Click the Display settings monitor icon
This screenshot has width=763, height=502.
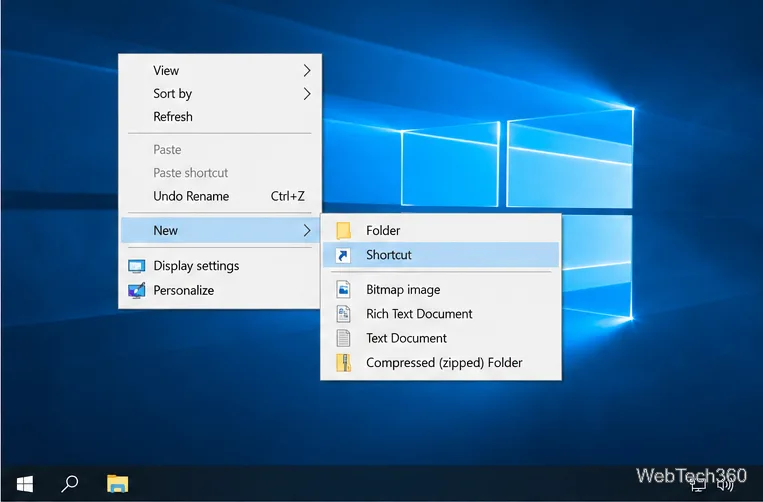(136, 266)
